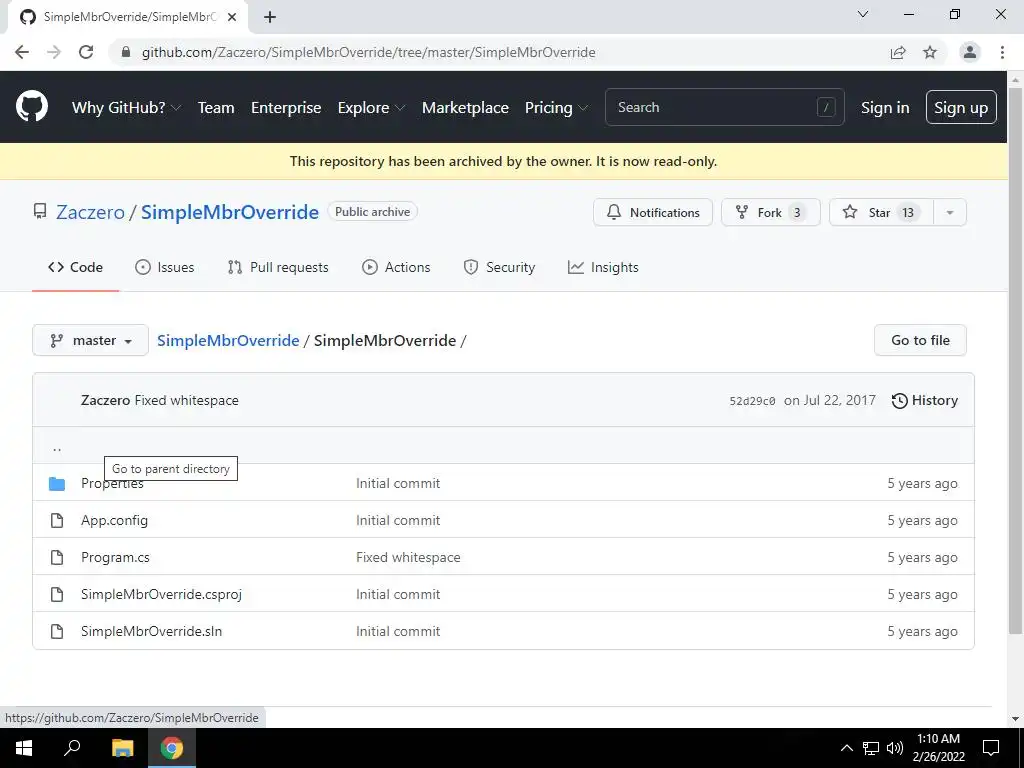The height and width of the screenshot is (768, 1024).
Task: View site info via the padlock icon
Action: tap(126, 52)
